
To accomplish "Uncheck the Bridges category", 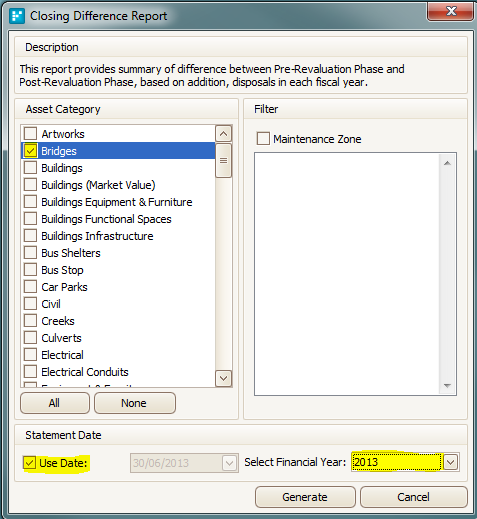I will coord(30,151).
